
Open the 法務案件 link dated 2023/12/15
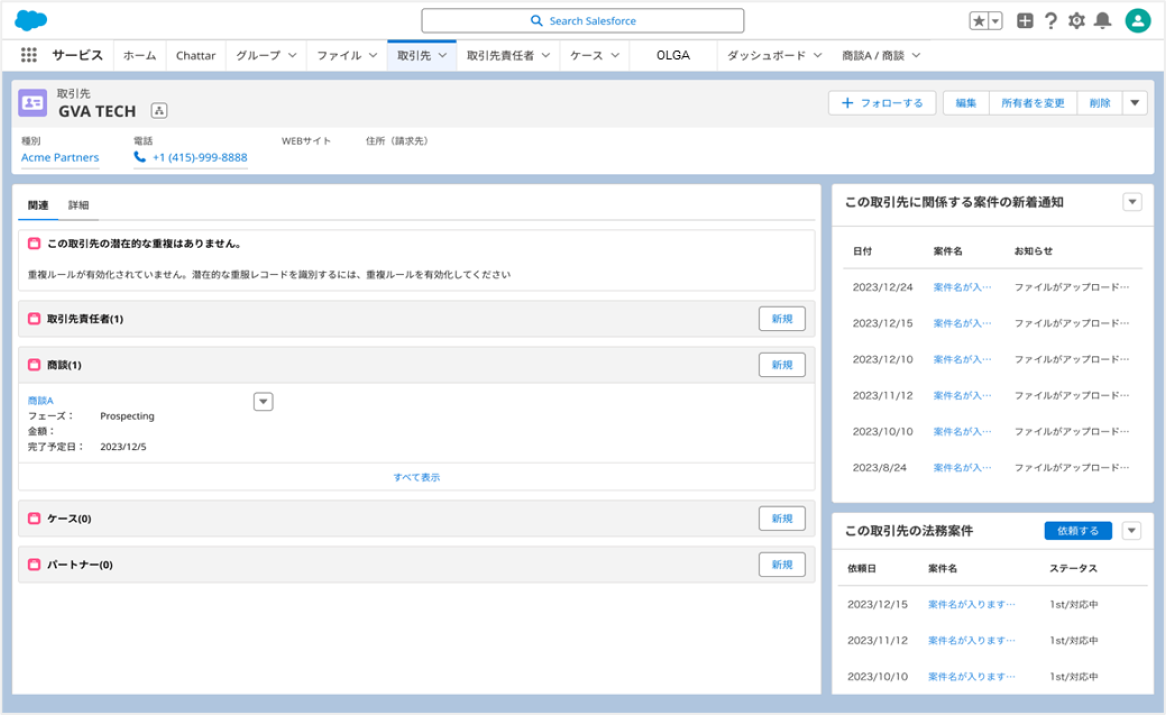972,605
